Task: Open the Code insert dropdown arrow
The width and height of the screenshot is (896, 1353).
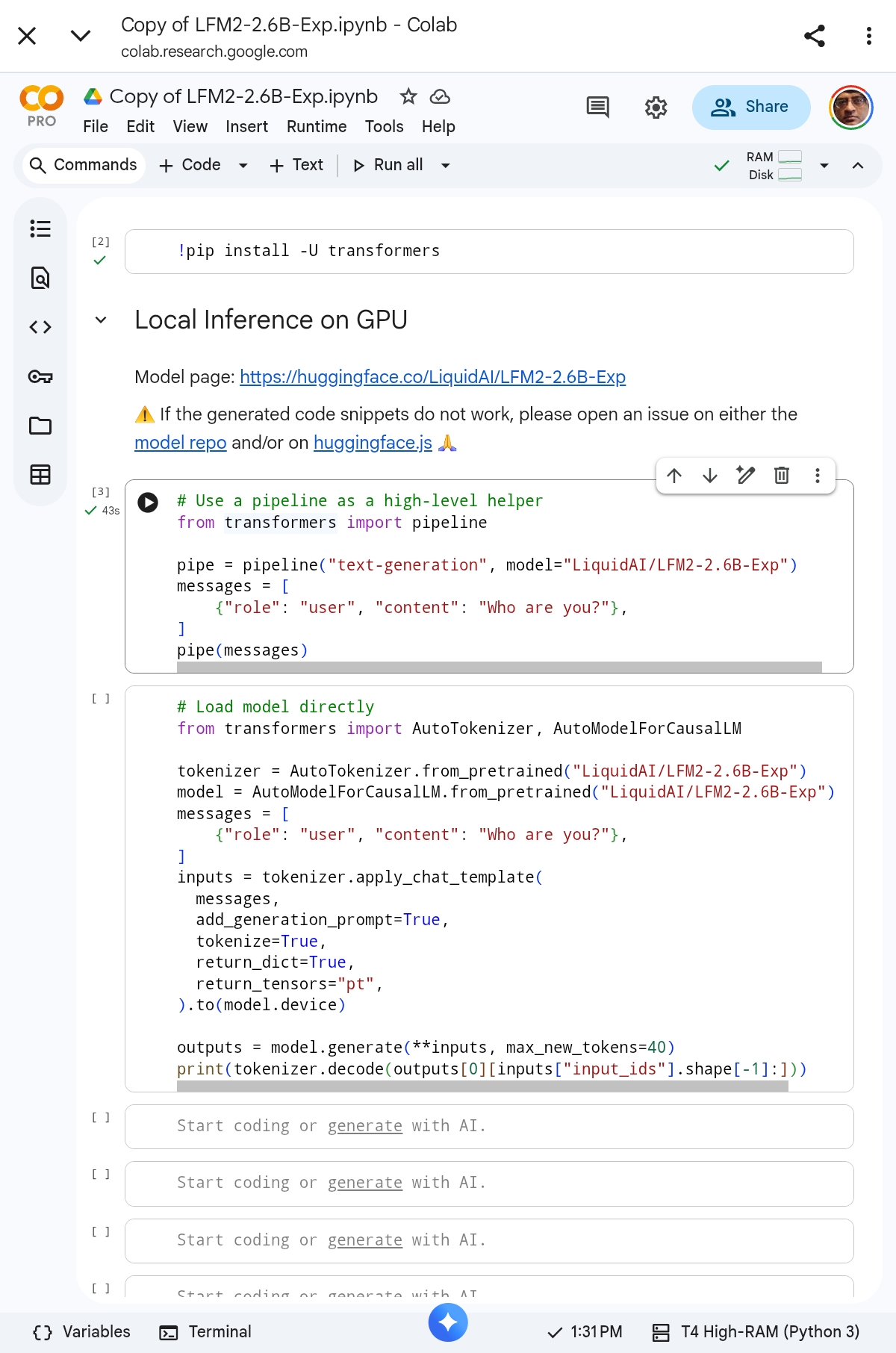Action: (x=243, y=166)
